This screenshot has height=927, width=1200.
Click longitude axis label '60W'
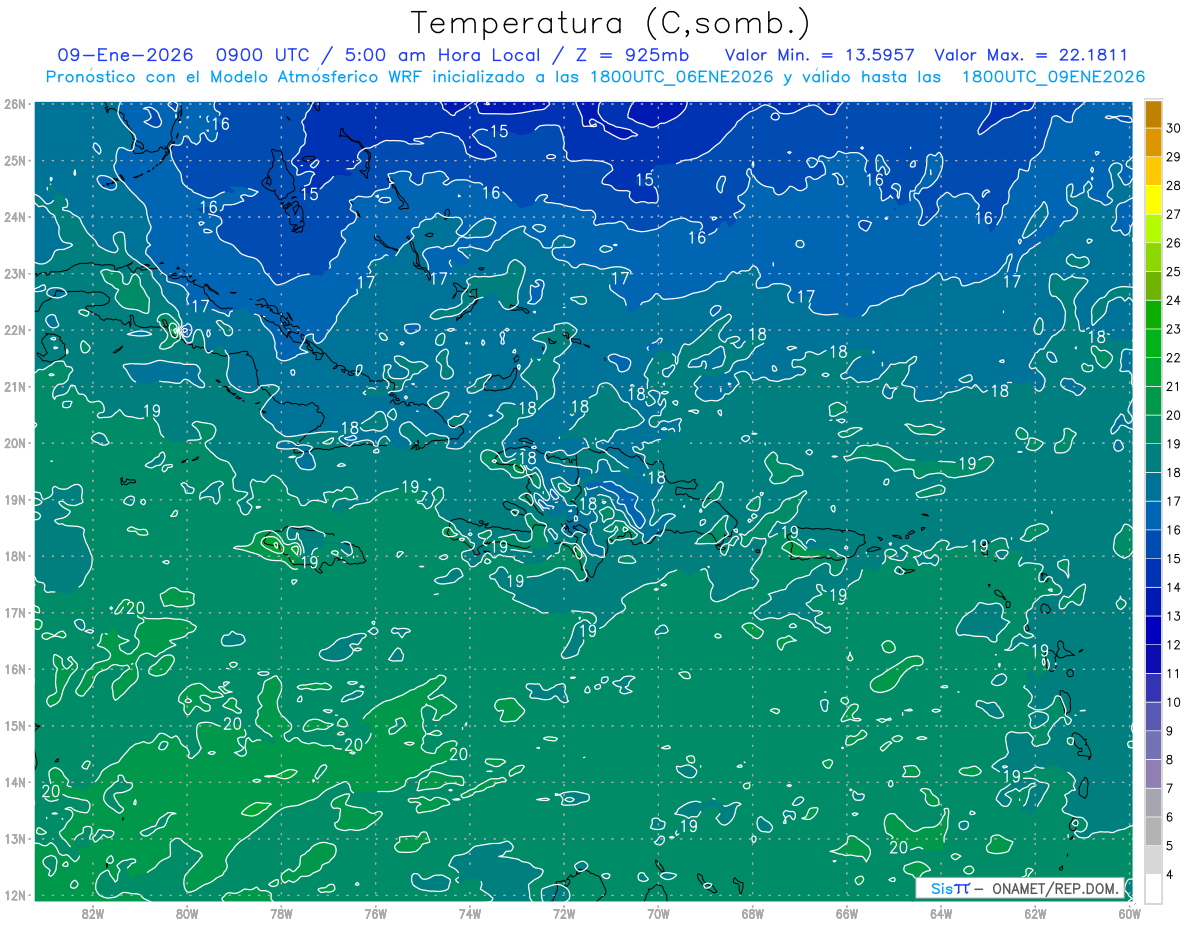[x=1130, y=914]
